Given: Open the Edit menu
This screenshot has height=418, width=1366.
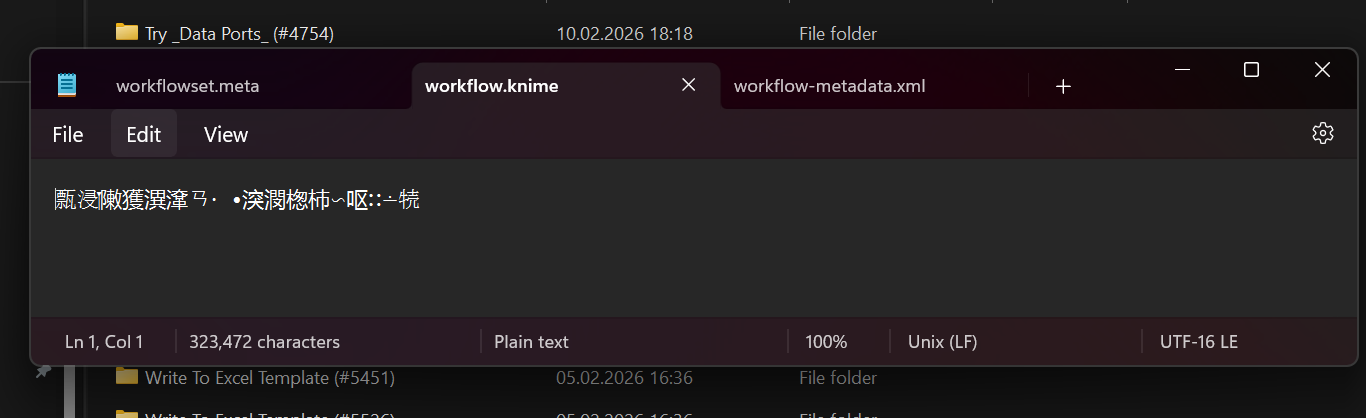Looking at the screenshot, I should [143, 134].
